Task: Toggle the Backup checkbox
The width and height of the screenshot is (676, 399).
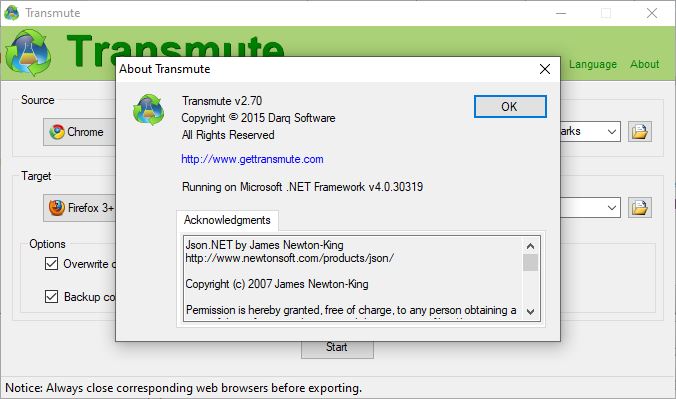Action: [51, 296]
